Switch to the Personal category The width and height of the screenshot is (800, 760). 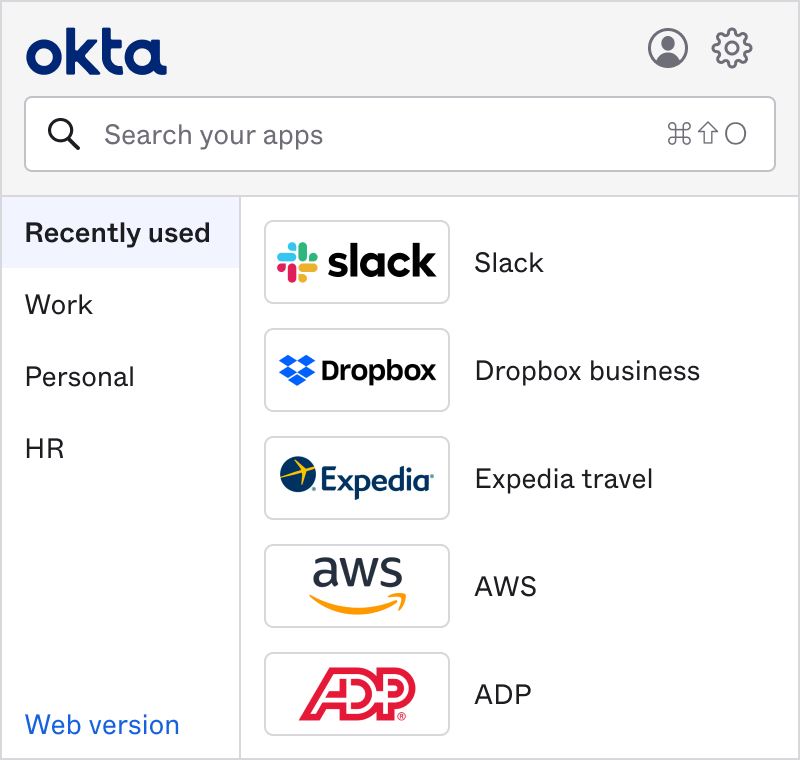click(80, 377)
